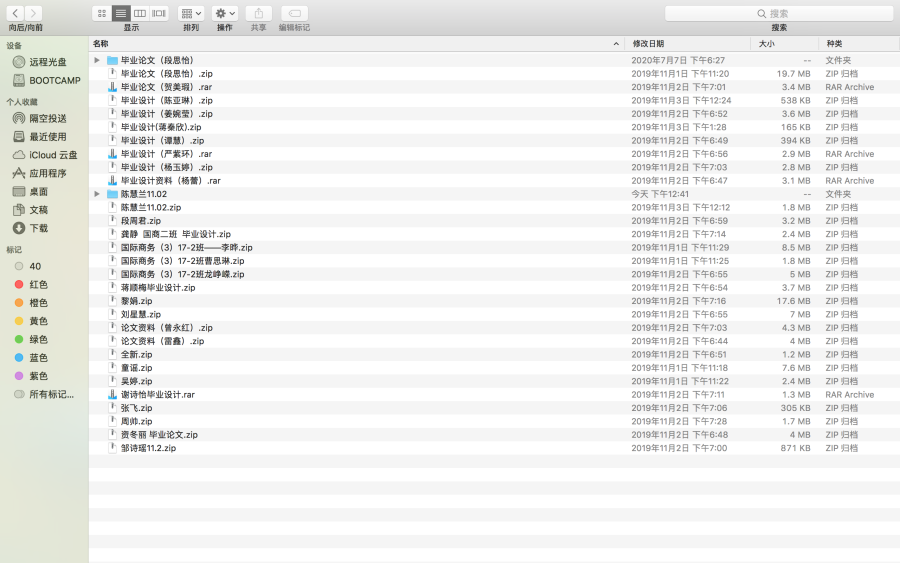Switch to column view mode

[x=139, y=13]
